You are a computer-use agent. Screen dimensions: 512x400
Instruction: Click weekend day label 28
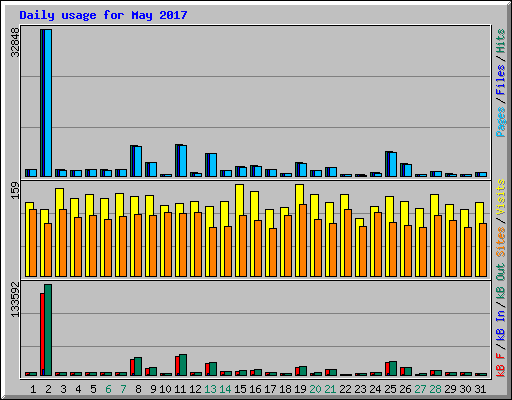pyautogui.click(x=435, y=389)
